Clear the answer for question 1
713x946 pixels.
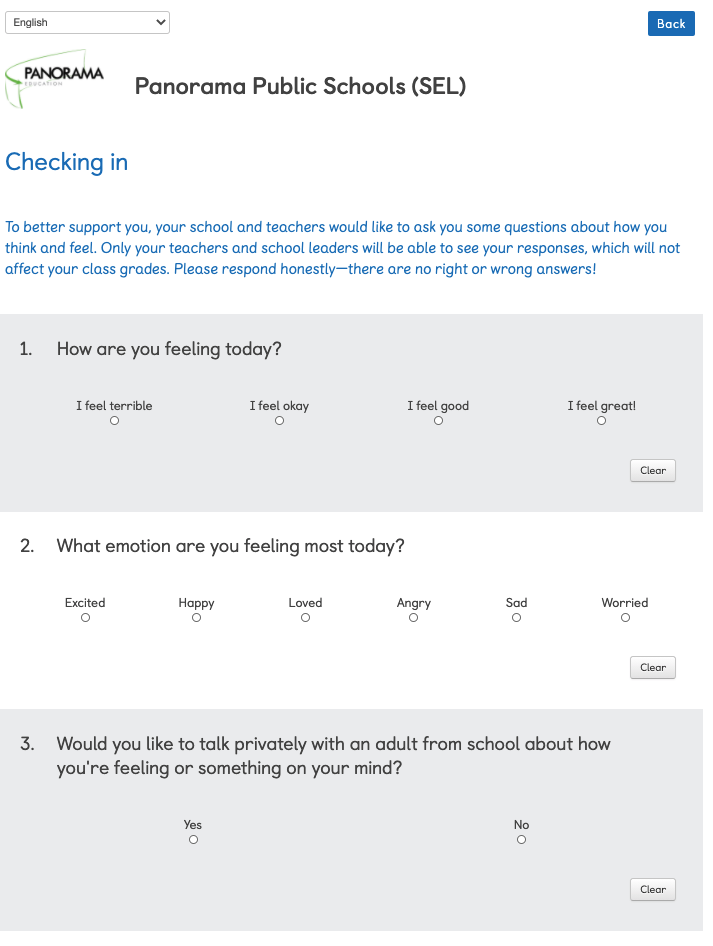653,471
